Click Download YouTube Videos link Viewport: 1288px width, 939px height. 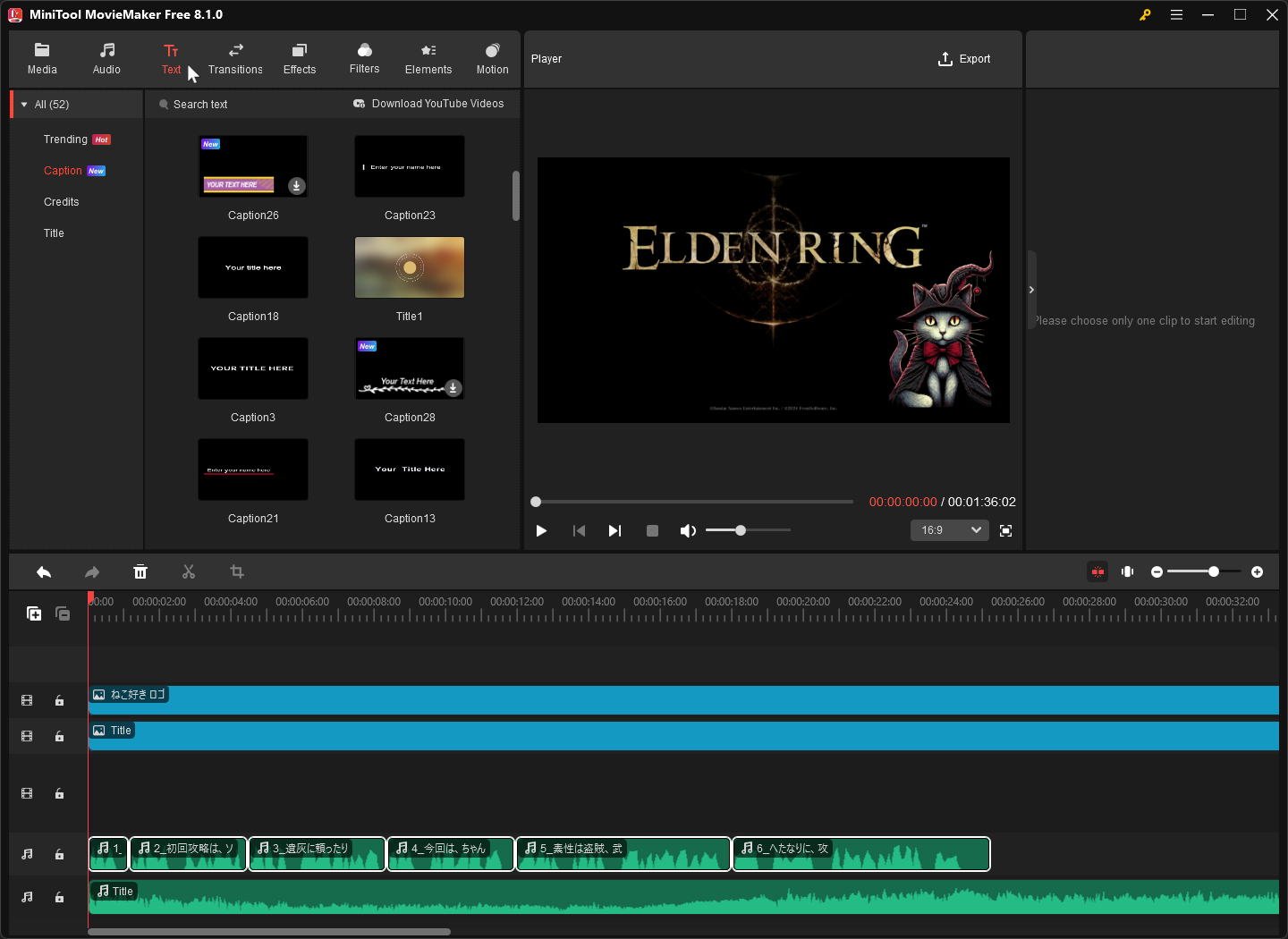coord(428,104)
